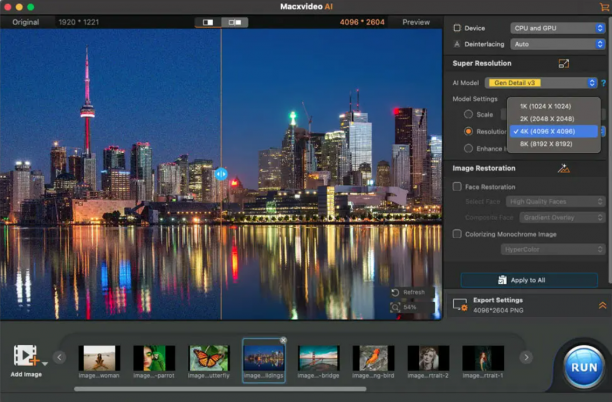Select the buildings skyline thumbnail
Viewport: 612px width, 402px height.
tap(264, 358)
